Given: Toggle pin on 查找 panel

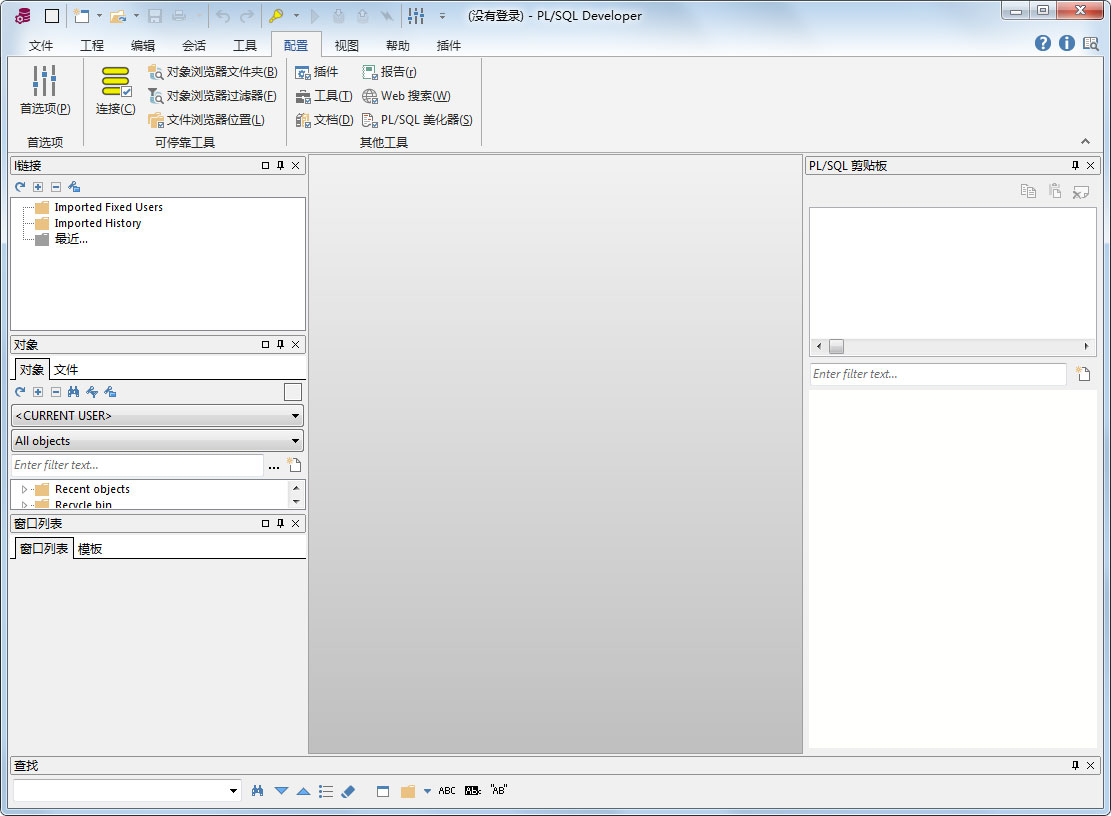Looking at the screenshot, I should (1075, 765).
